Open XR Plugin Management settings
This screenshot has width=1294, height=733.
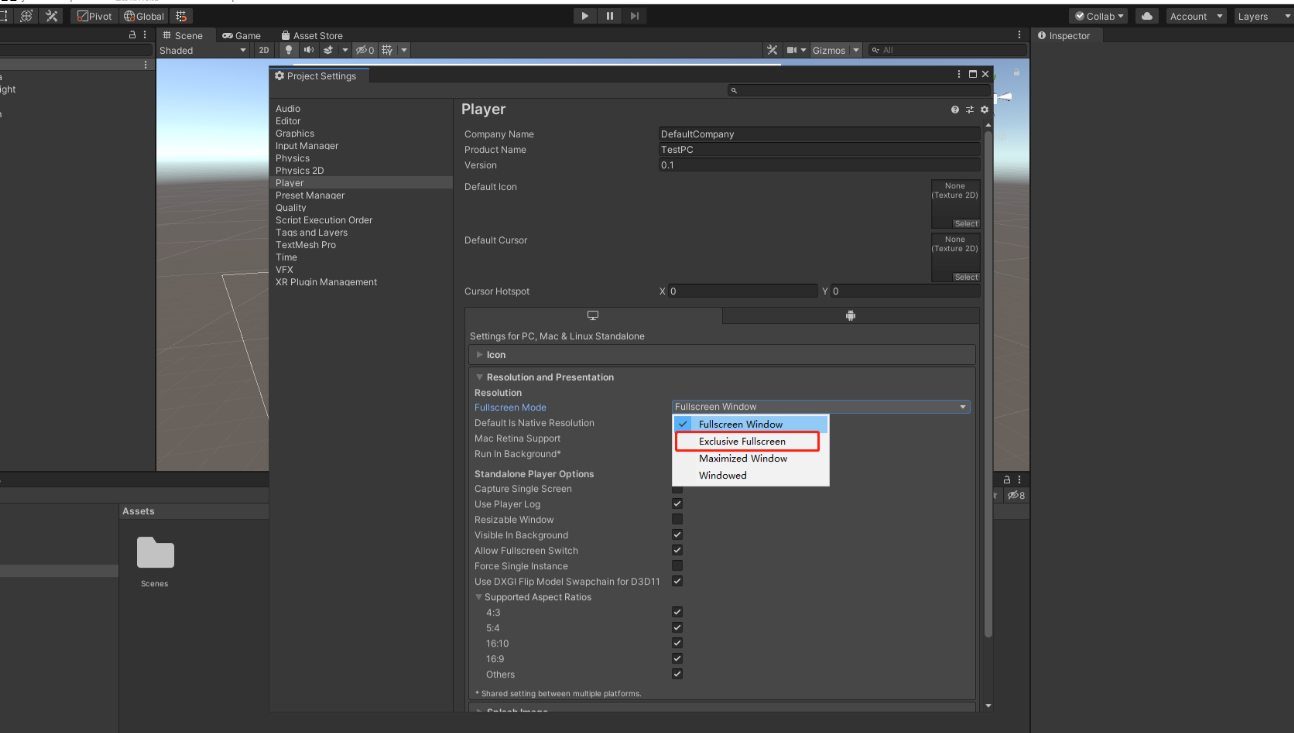[326, 282]
